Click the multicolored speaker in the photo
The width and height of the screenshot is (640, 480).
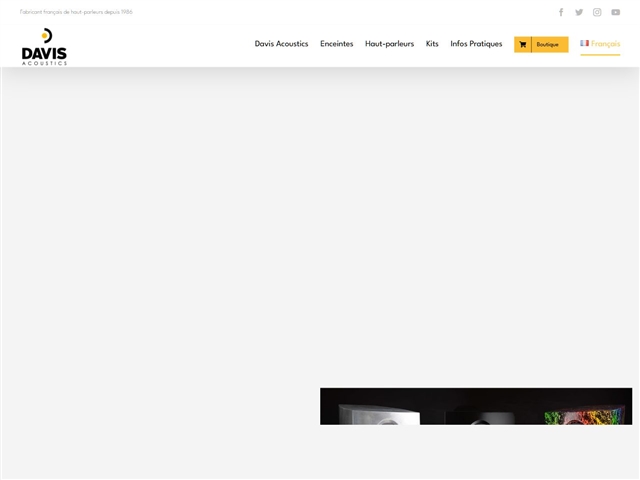587,414
